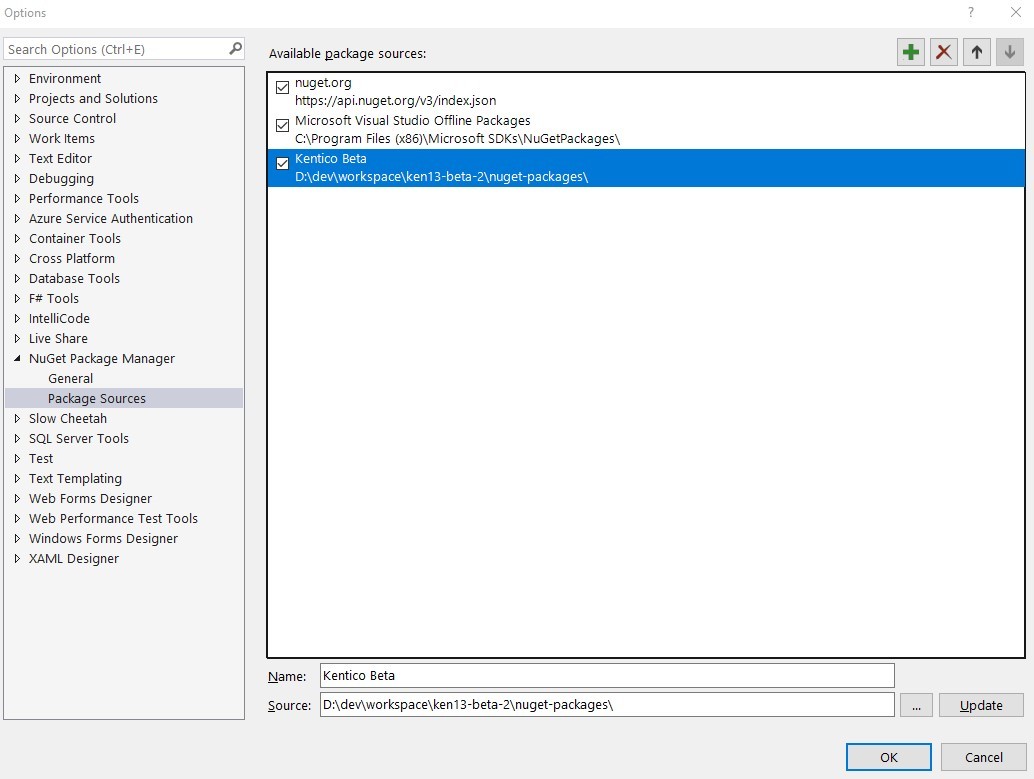Select F# Tools in the options tree
Screen dimensions: 1034x779
53,298
